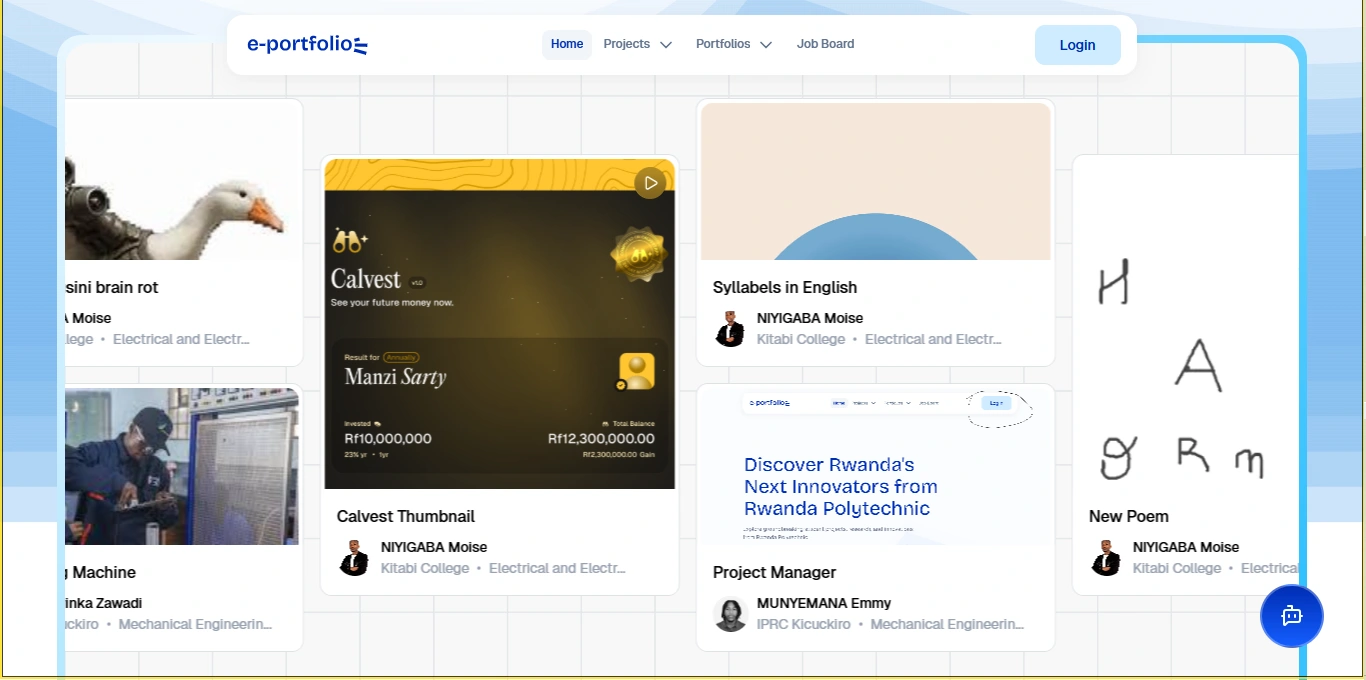The height and width of the screenshot is (680, 1366).
Task: Click NIYIGABA Moise avatar on Calvest card
Action: click(x=354, y=558)
